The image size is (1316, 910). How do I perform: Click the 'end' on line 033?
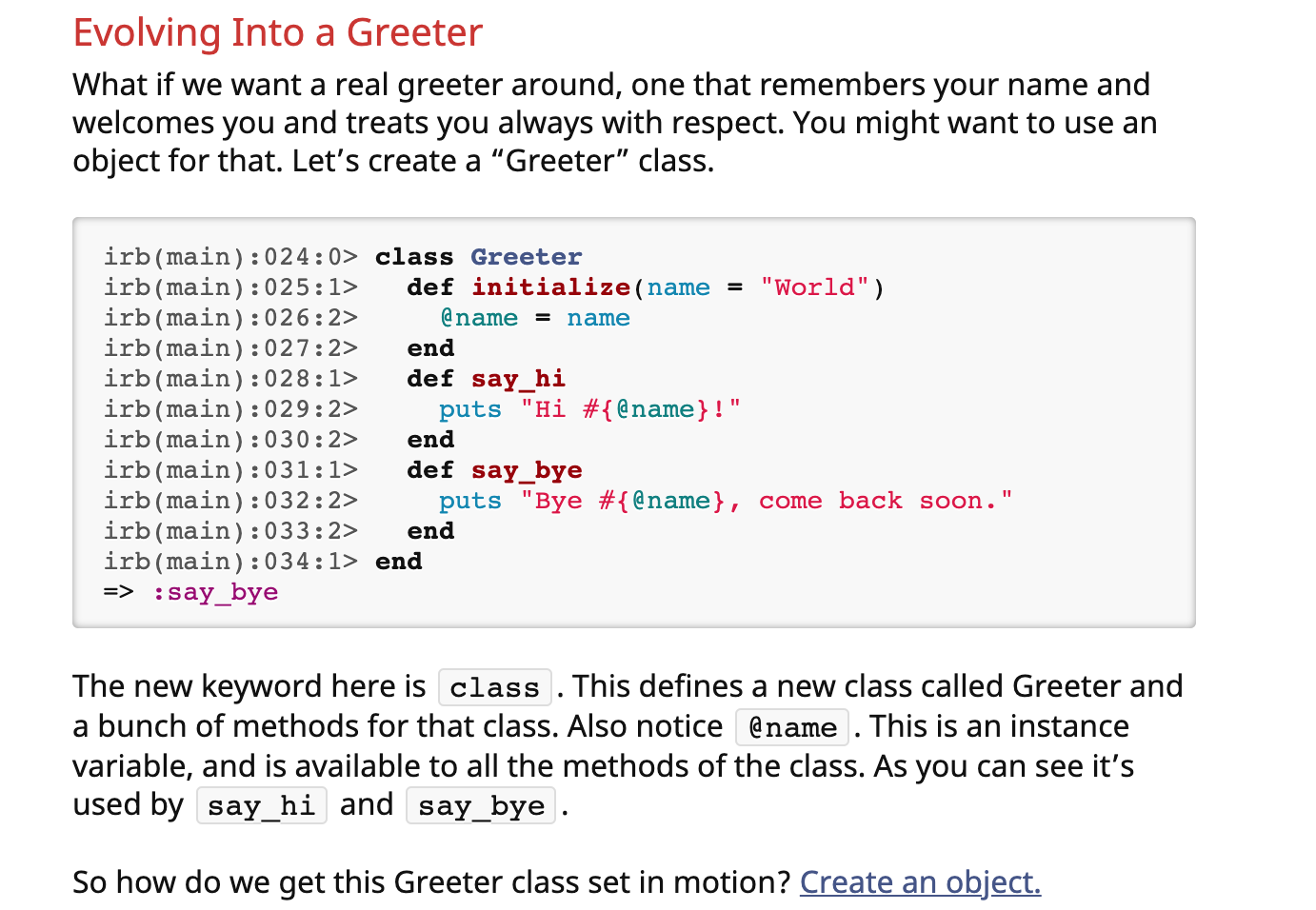[430, 531]
